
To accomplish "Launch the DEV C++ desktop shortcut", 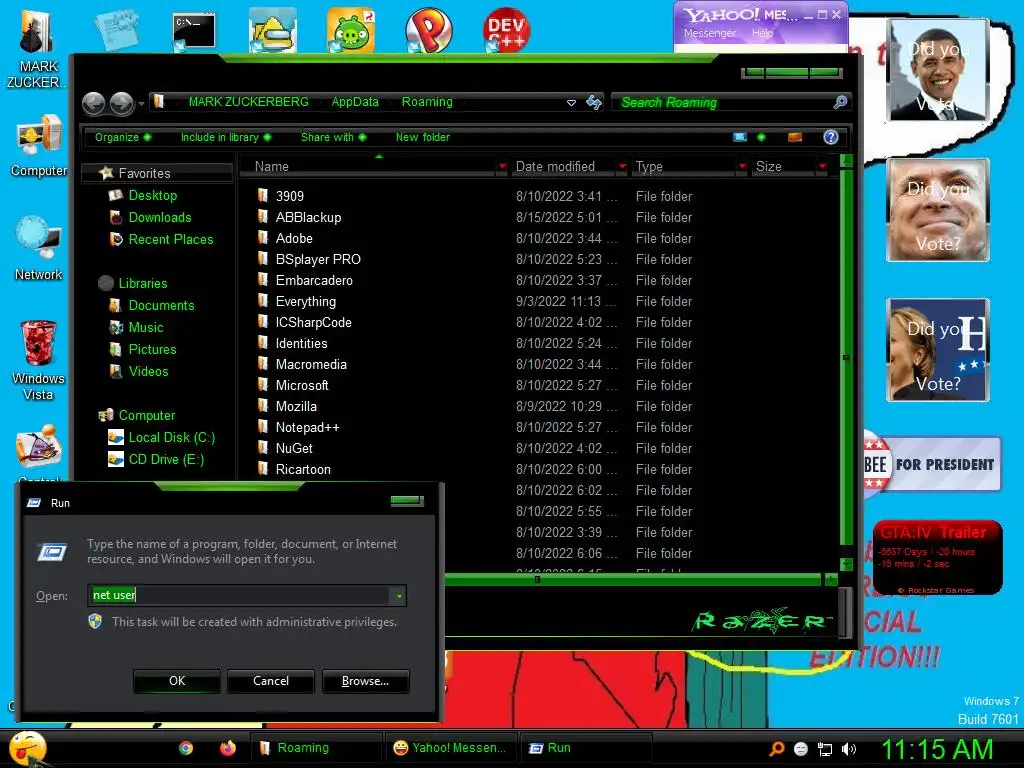I will 506,30.
